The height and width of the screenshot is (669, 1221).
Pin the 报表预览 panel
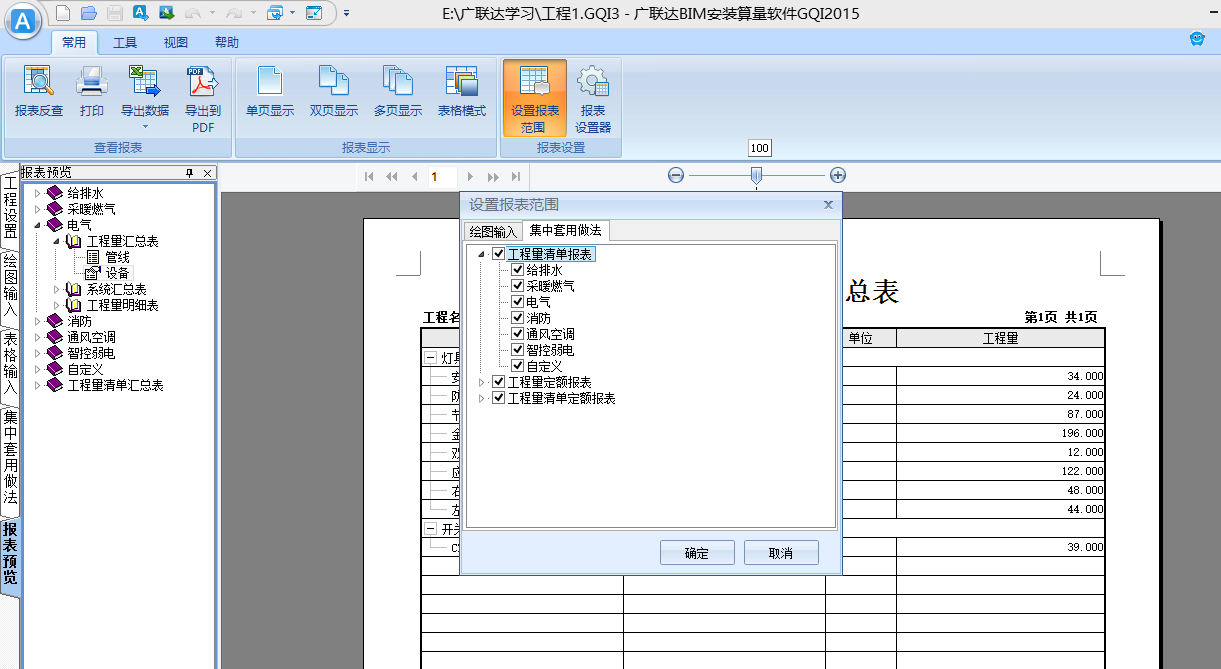coord(189,173)
